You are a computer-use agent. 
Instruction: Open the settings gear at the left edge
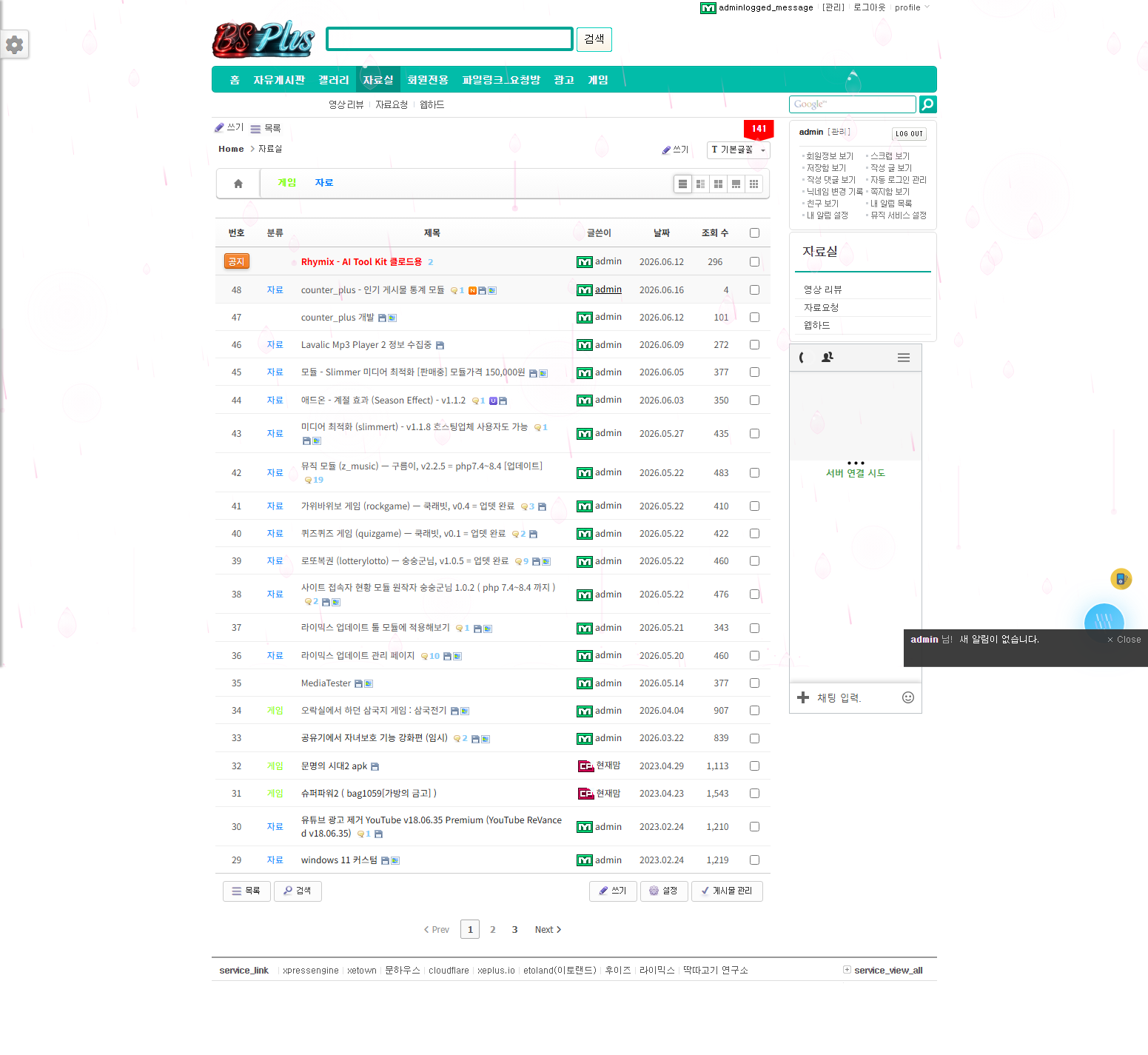[x=14, y=45]
